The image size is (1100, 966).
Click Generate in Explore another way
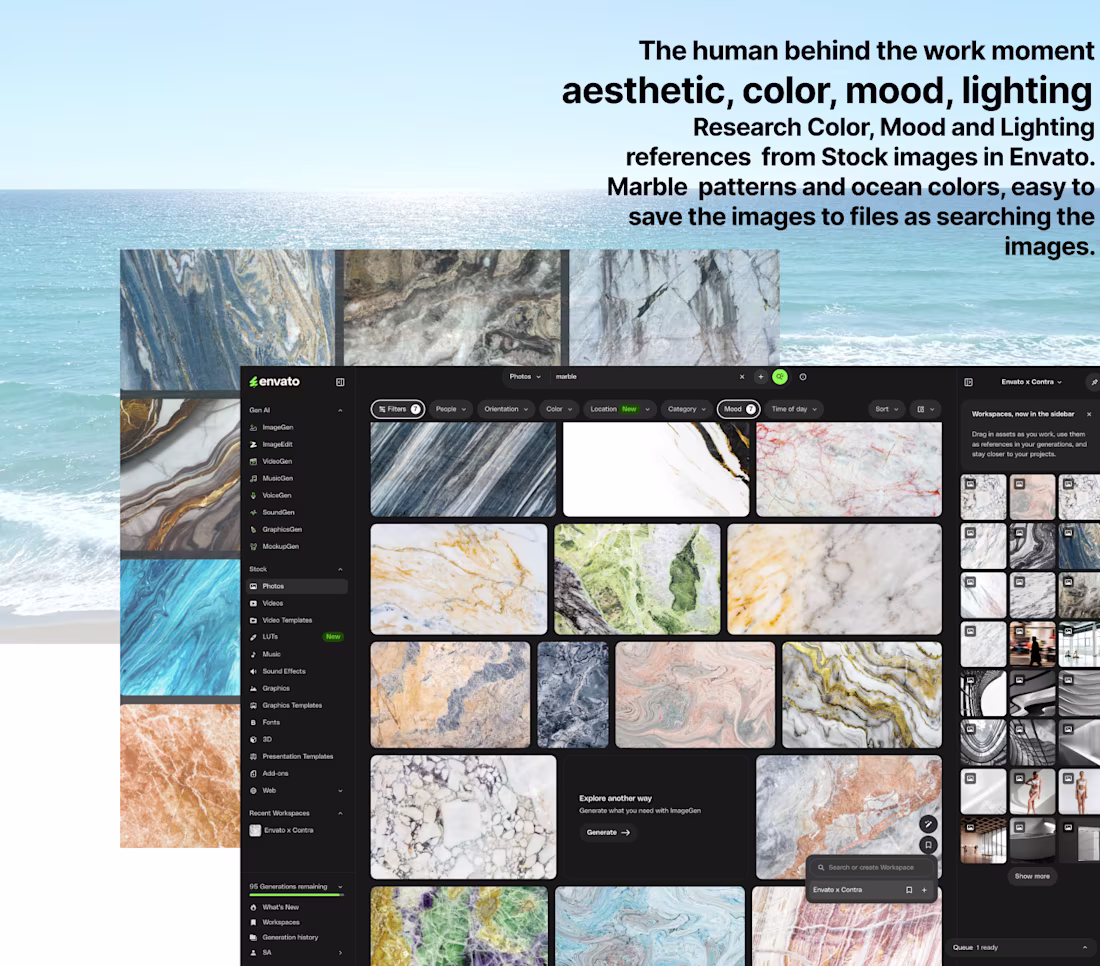(x=608, y=833)
